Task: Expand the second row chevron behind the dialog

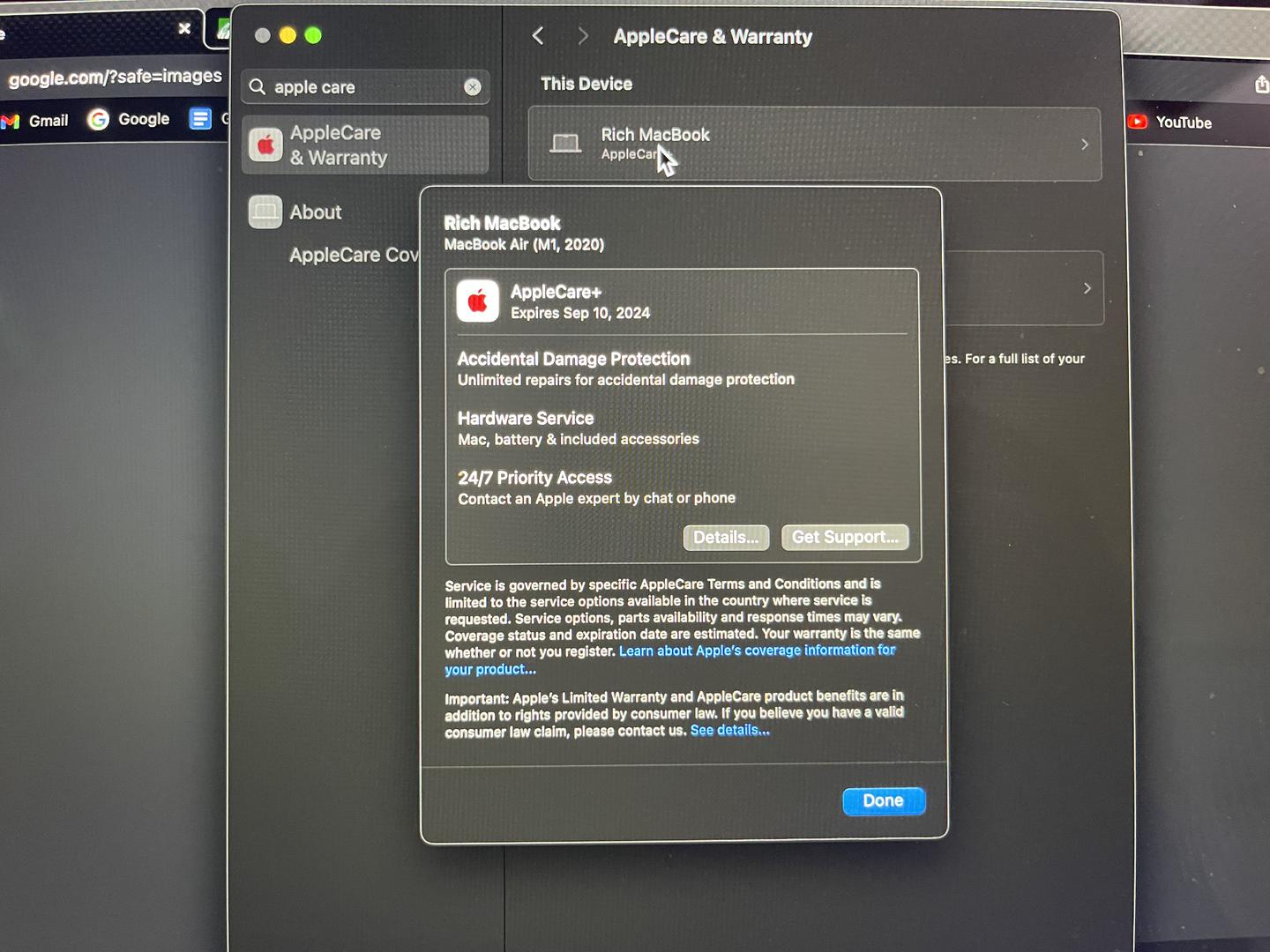Action: click(1087, 288)
